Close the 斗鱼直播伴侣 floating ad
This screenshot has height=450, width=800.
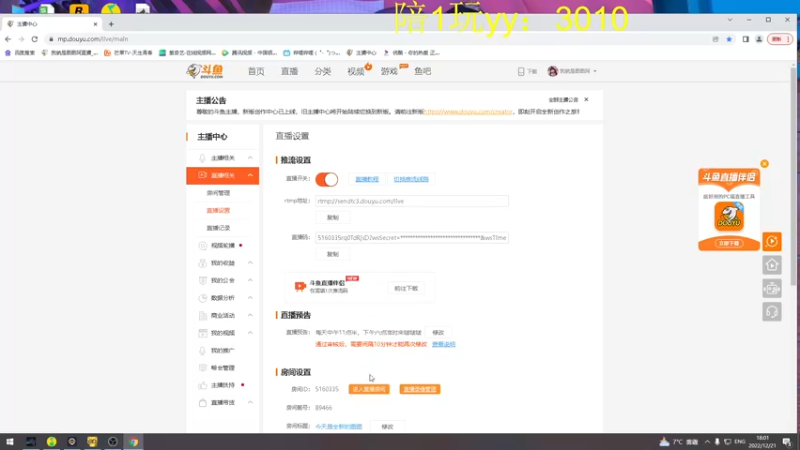click(764, 164)
